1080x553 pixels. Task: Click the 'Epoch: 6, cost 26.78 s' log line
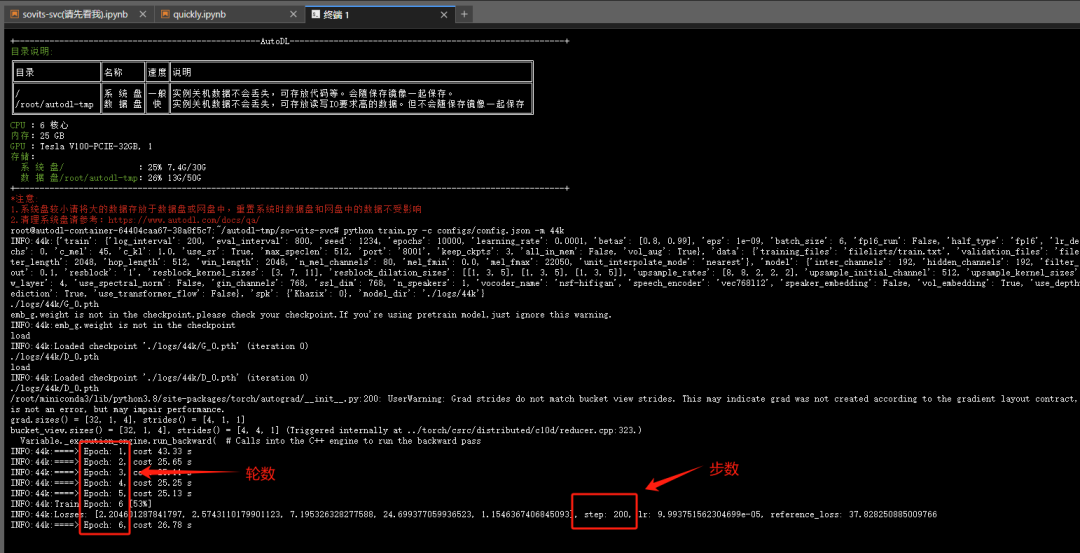tap(101, 525)
